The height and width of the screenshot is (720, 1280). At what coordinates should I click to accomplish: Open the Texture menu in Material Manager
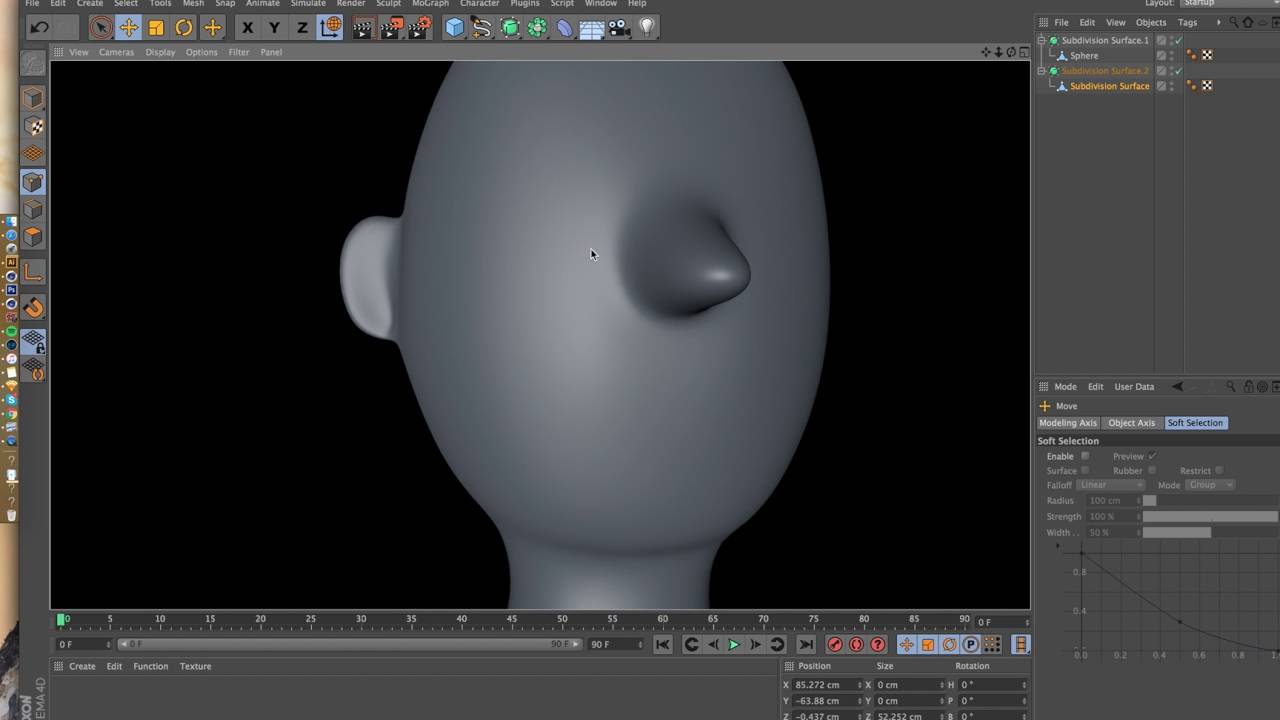click(x=195, y=666)
